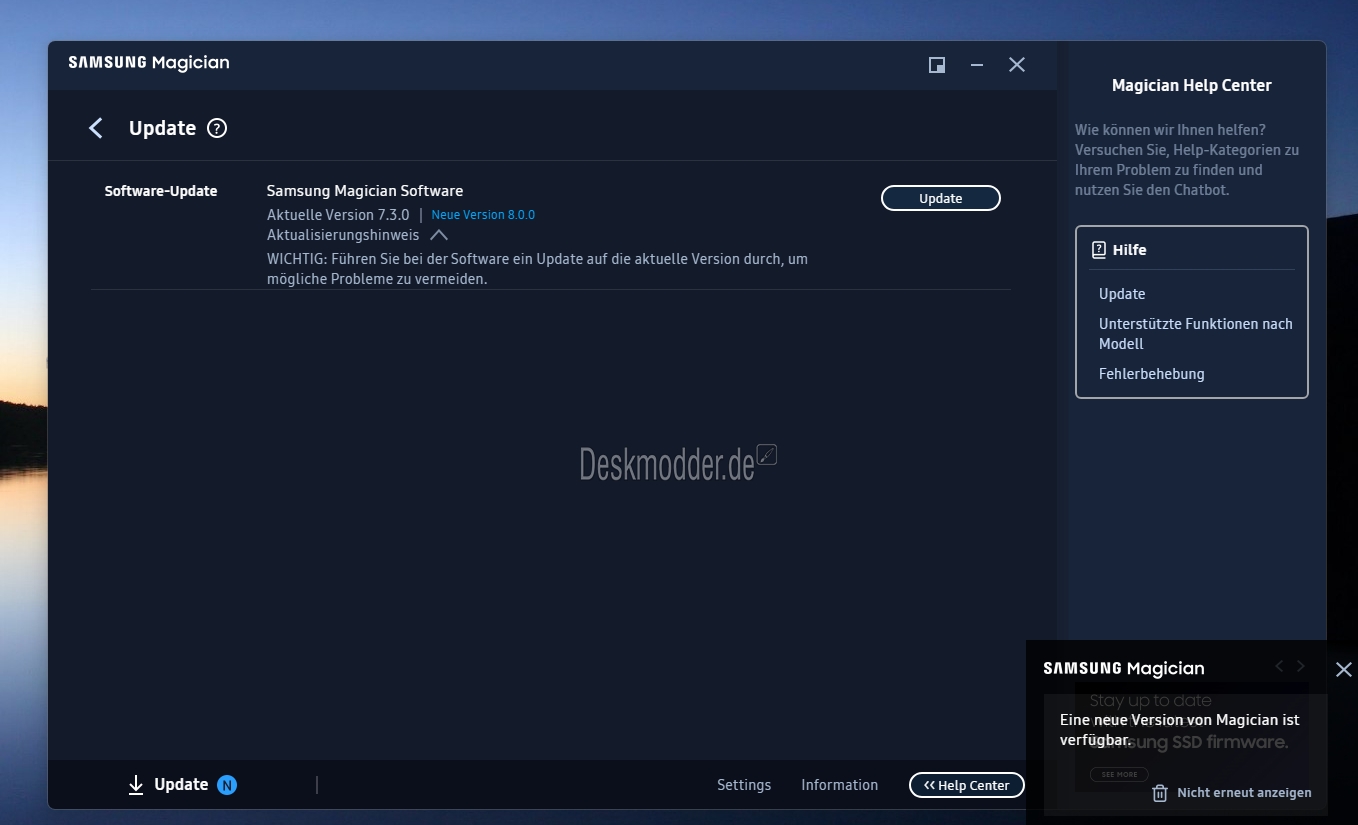
Task: Click the Neue Version 8.0.0 text
Action: [483, 215]
